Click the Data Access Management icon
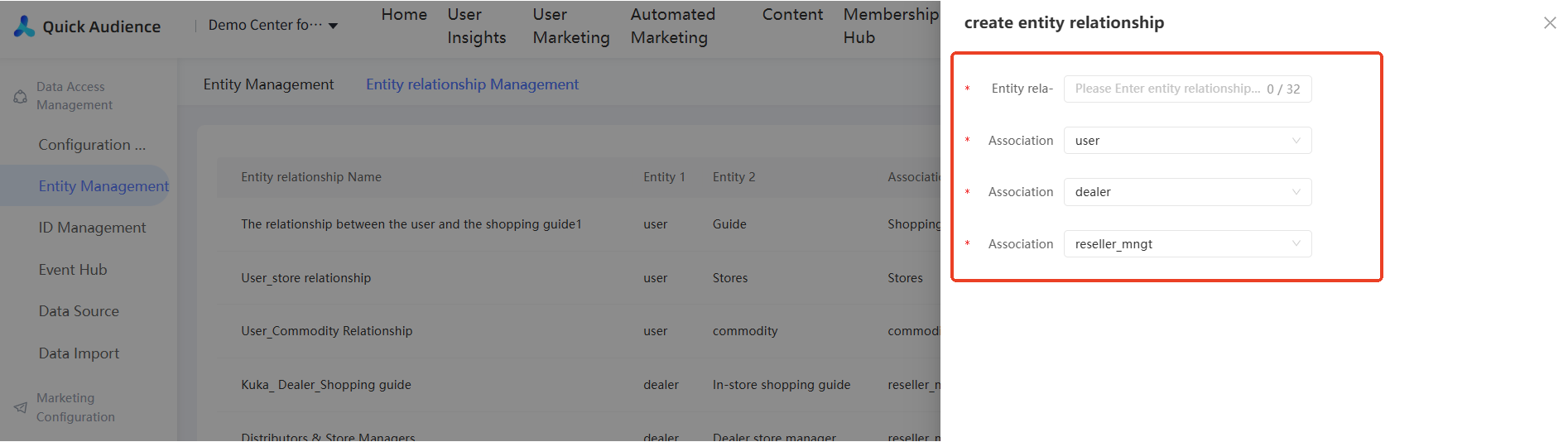 [x=20, y=97]
